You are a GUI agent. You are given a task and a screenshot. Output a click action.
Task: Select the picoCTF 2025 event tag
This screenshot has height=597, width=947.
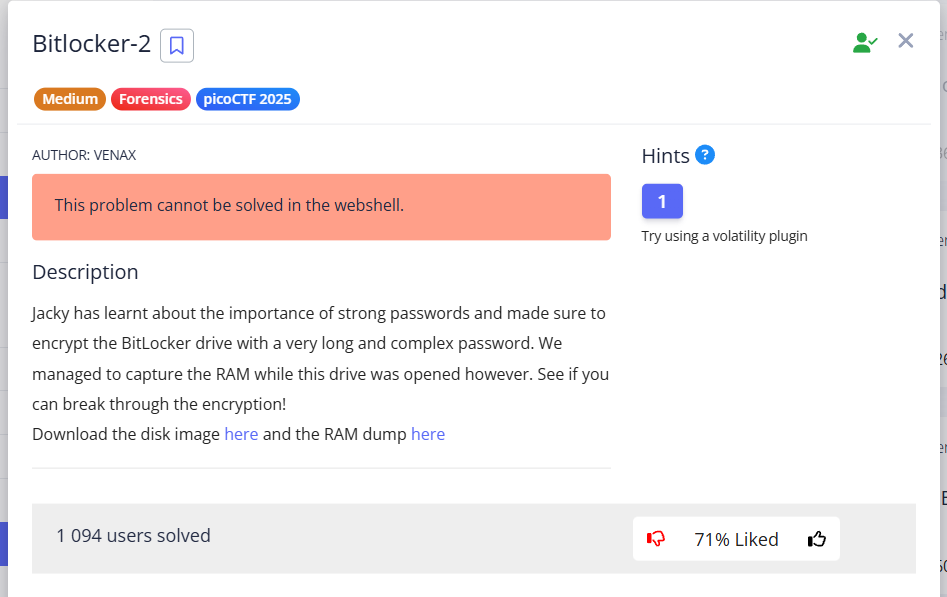[x=248, y=99]
